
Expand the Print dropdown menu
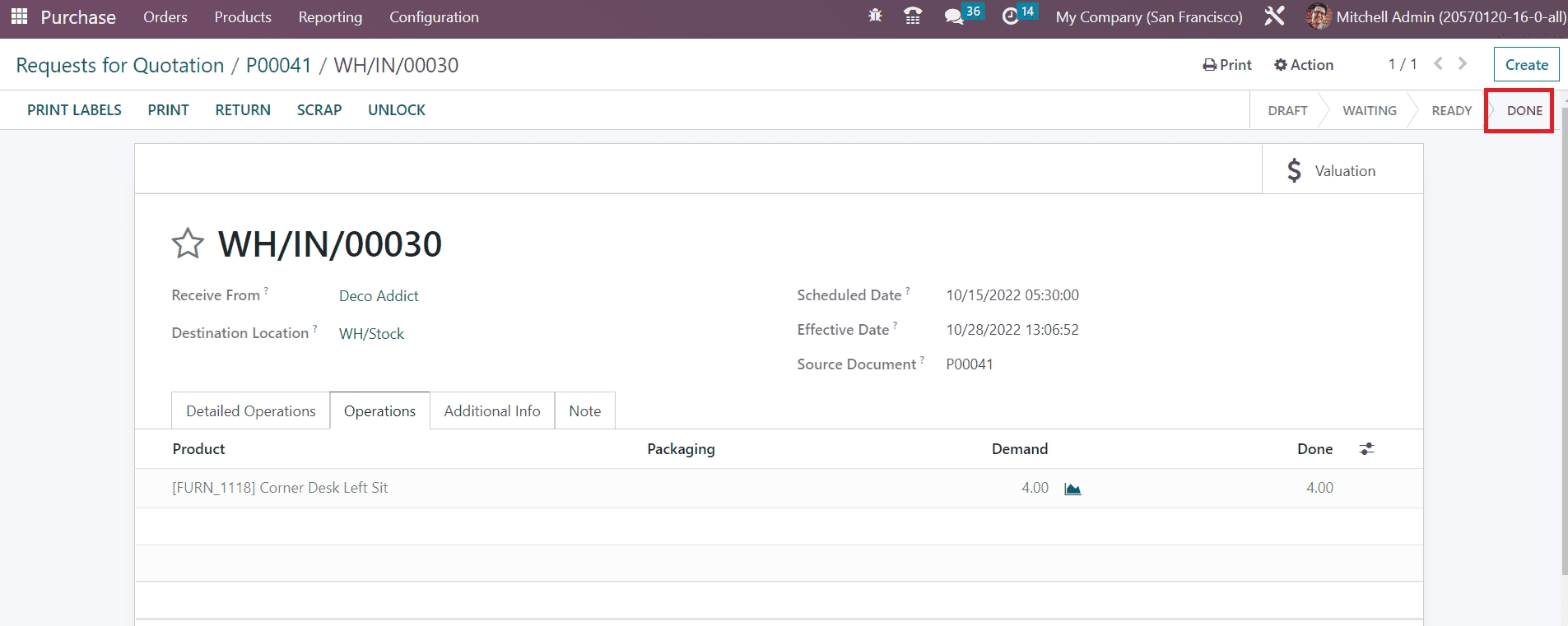click(x=1227, y=65)
